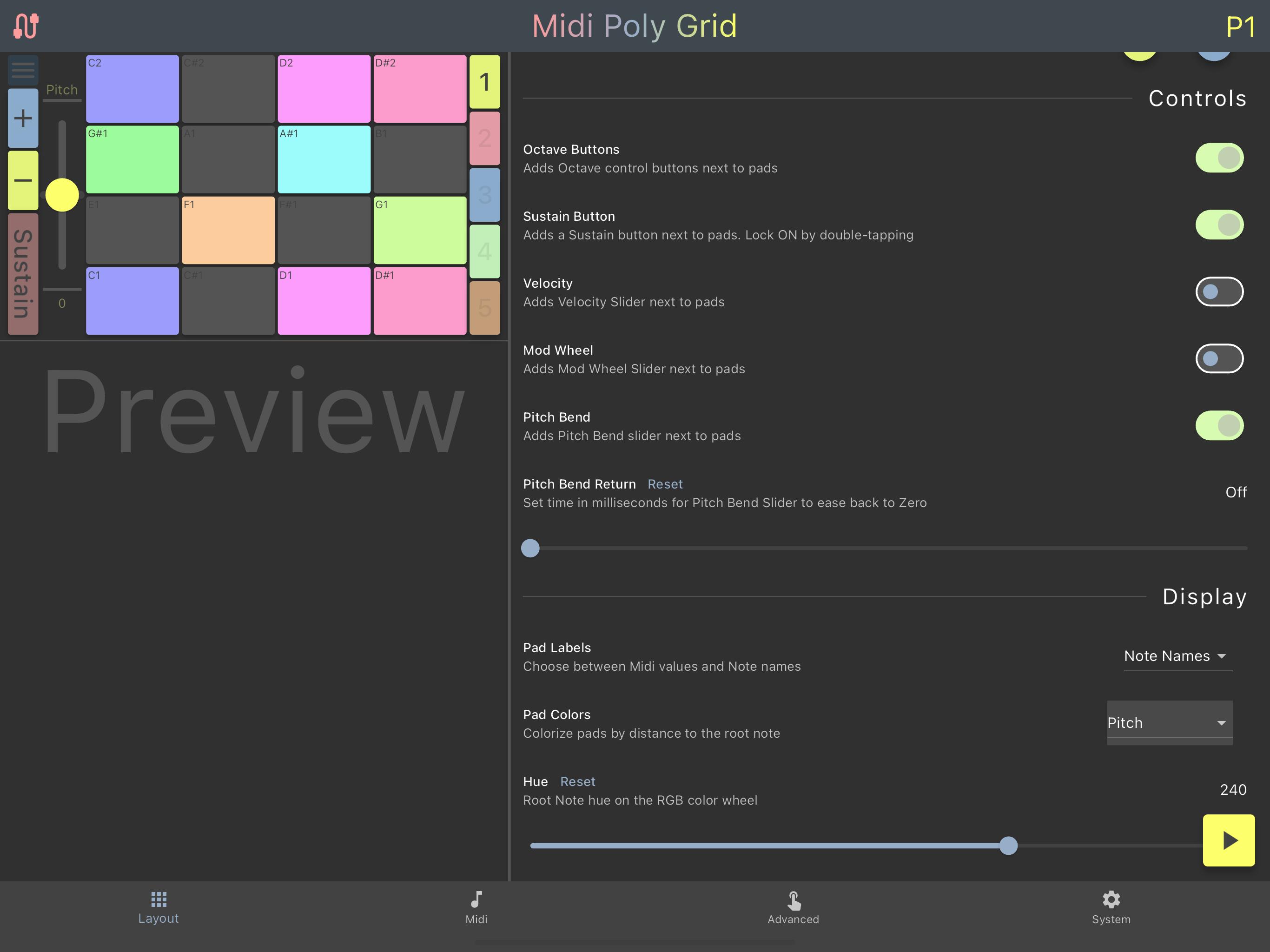Viewport: 1270px width, 952px height.
Task: Tap the D#1 pad
Action: click(420, 301)
